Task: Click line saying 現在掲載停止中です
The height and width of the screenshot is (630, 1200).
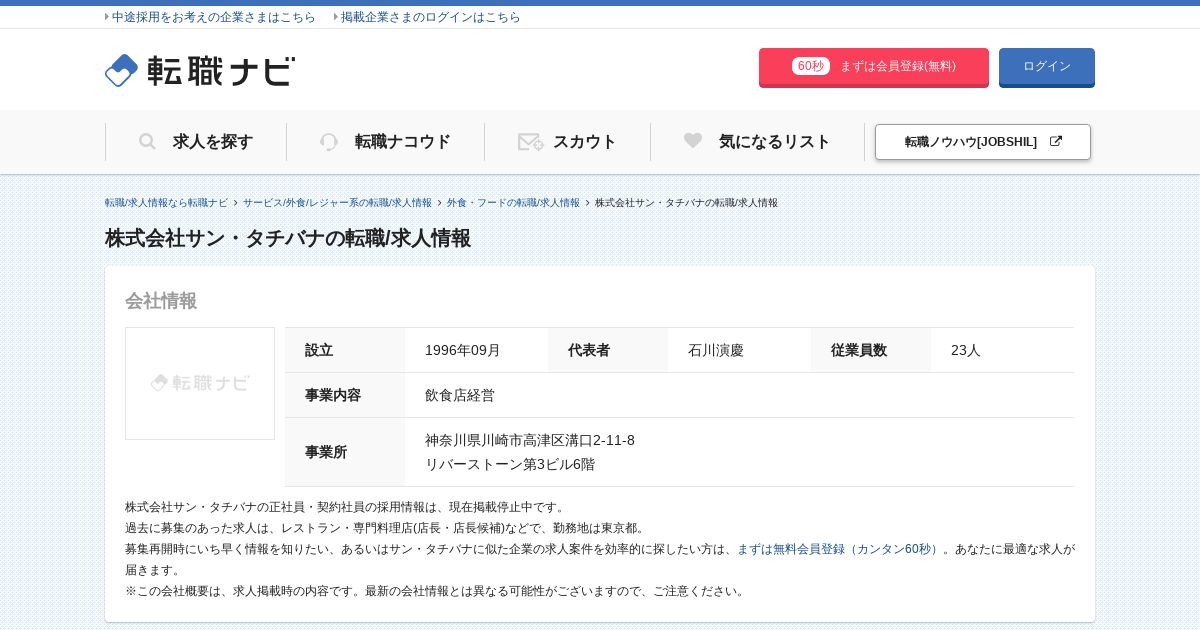Action: [x=346, y=507]
